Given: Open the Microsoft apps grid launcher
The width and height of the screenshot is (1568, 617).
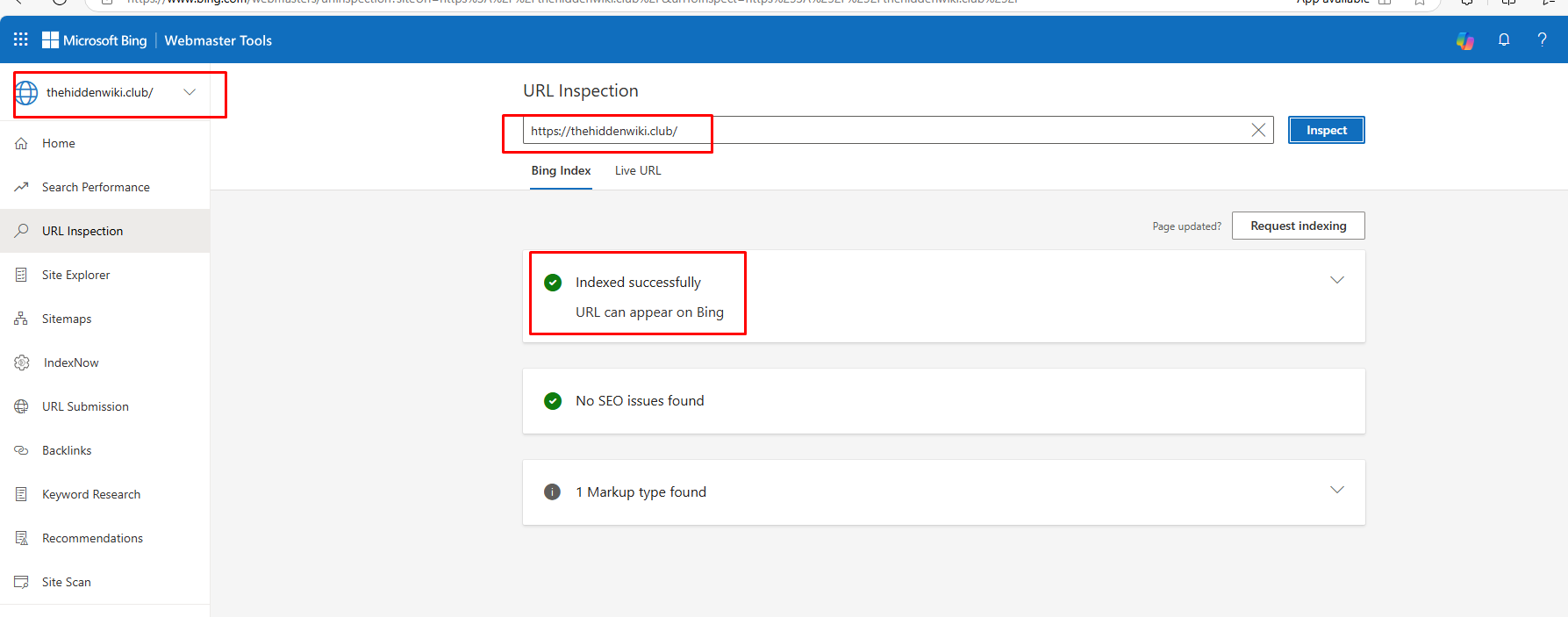Looking at the screenshot, I should point(21,39).
